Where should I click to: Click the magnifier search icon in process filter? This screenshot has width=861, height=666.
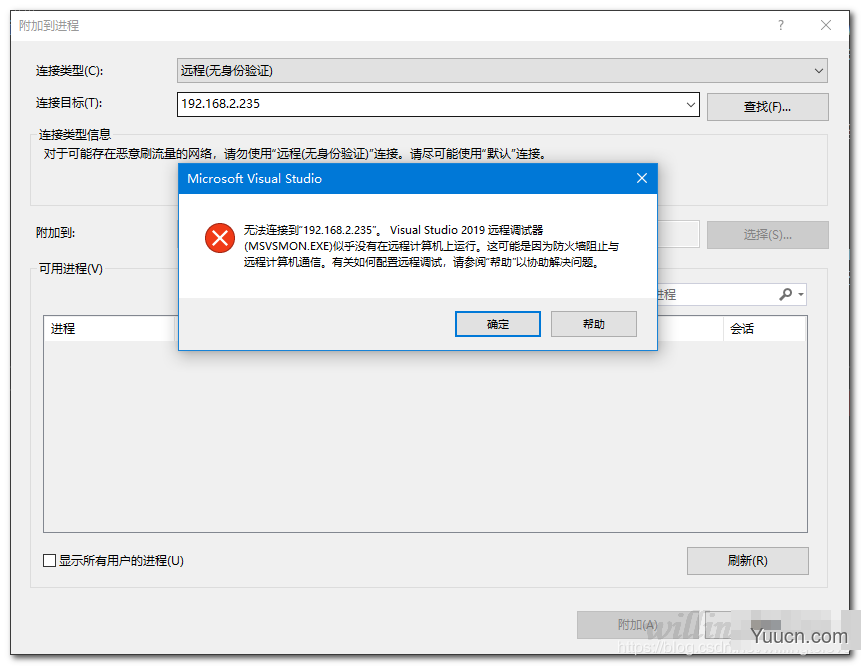point(786,294)
